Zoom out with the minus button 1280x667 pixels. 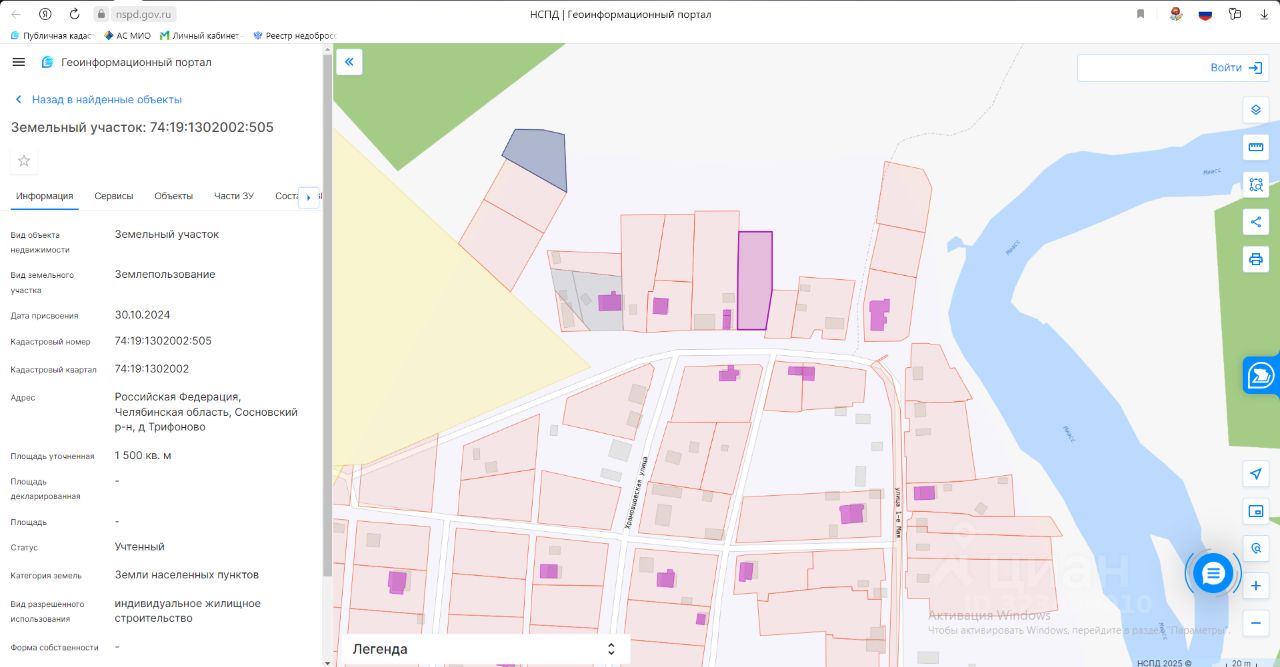1255,623
